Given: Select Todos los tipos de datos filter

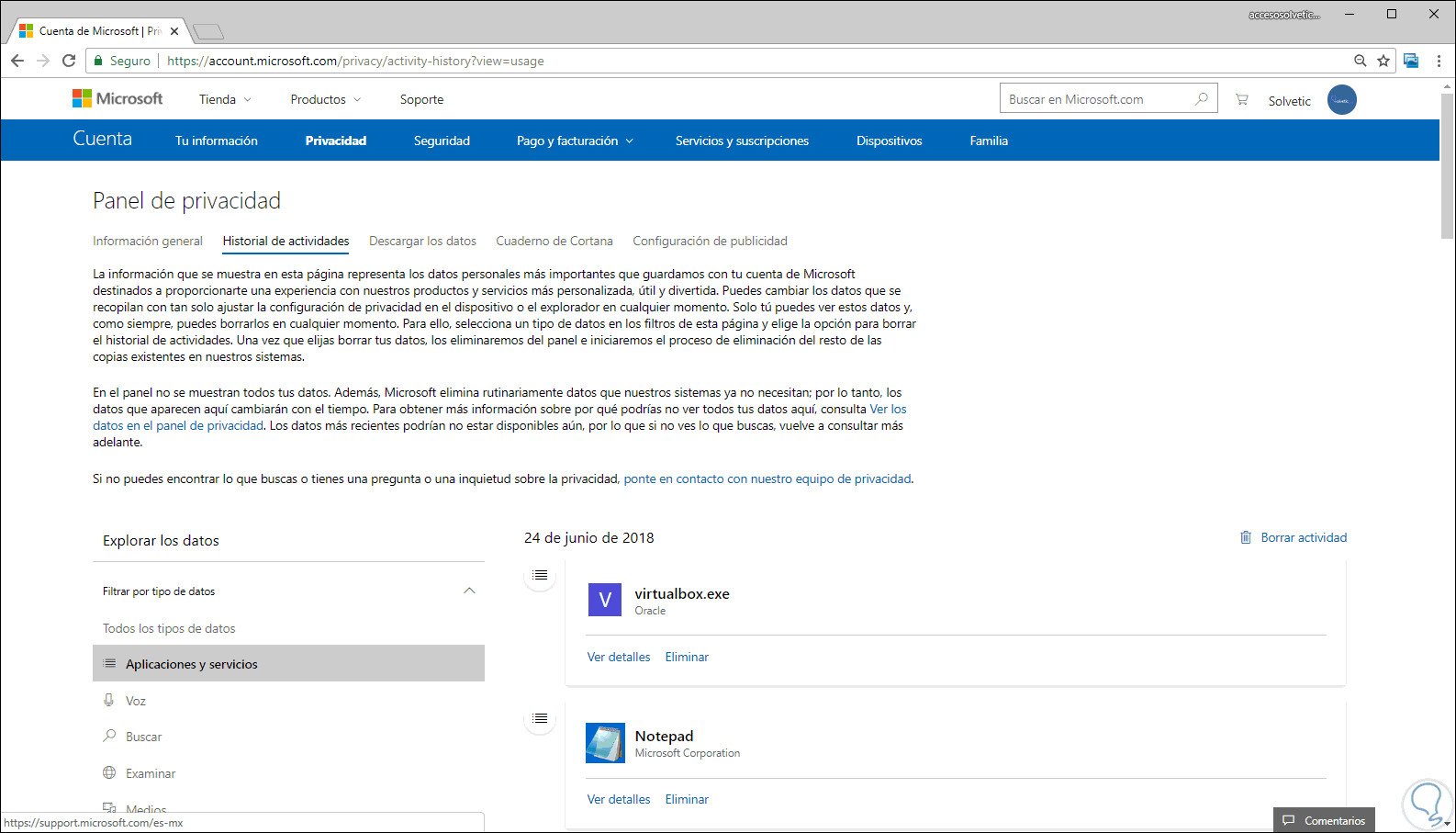Looking at the screenshot, I should [x=169, y=628].
